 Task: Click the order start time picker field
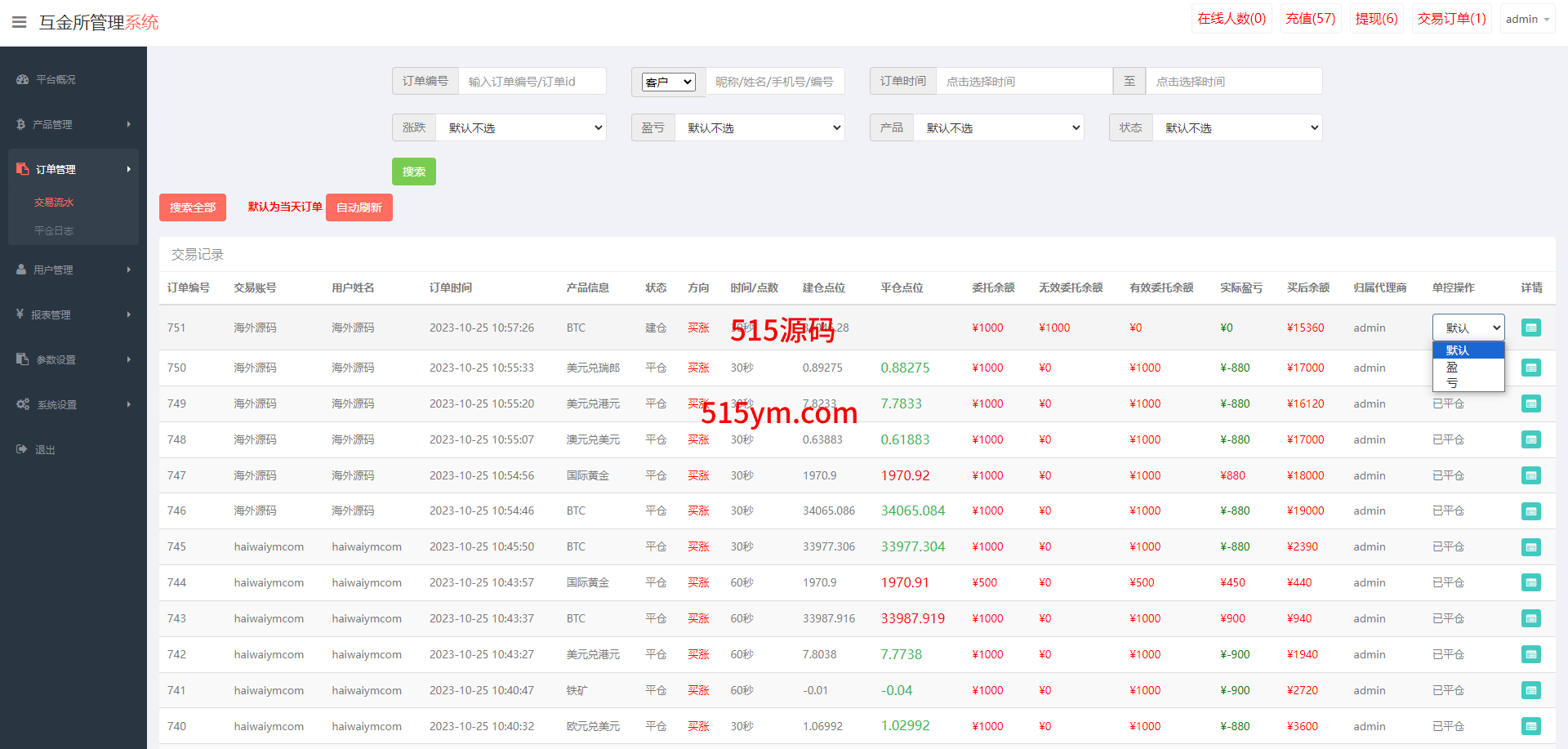pyautogui.click(x=1023, y=82)
